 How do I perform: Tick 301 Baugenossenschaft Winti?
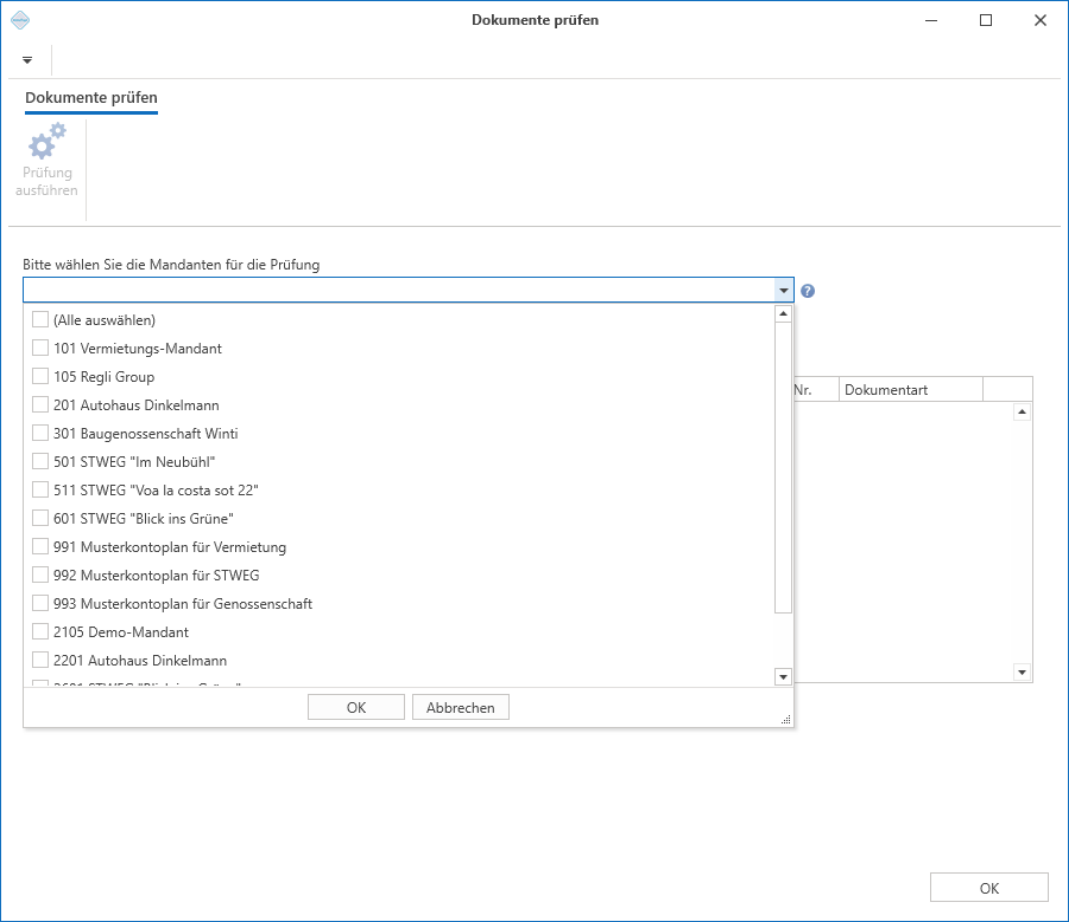[40, 433]
